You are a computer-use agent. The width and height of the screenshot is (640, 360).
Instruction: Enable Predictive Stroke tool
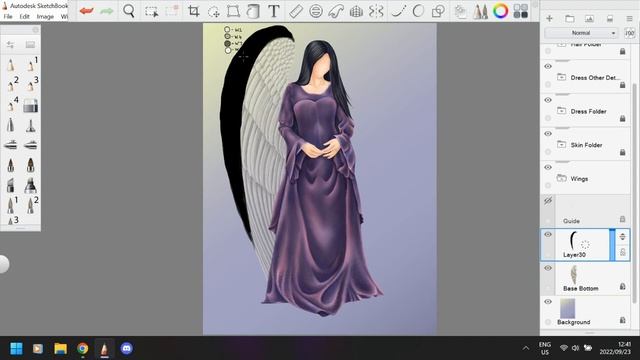pyautogui.click(x=418, y=11)
